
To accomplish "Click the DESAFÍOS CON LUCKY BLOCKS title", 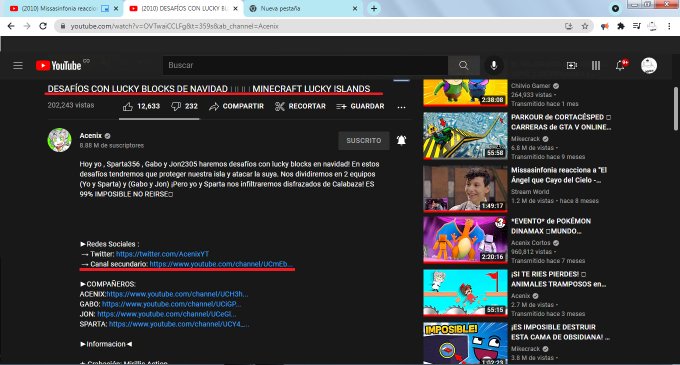I will click(x=209, y=89).
